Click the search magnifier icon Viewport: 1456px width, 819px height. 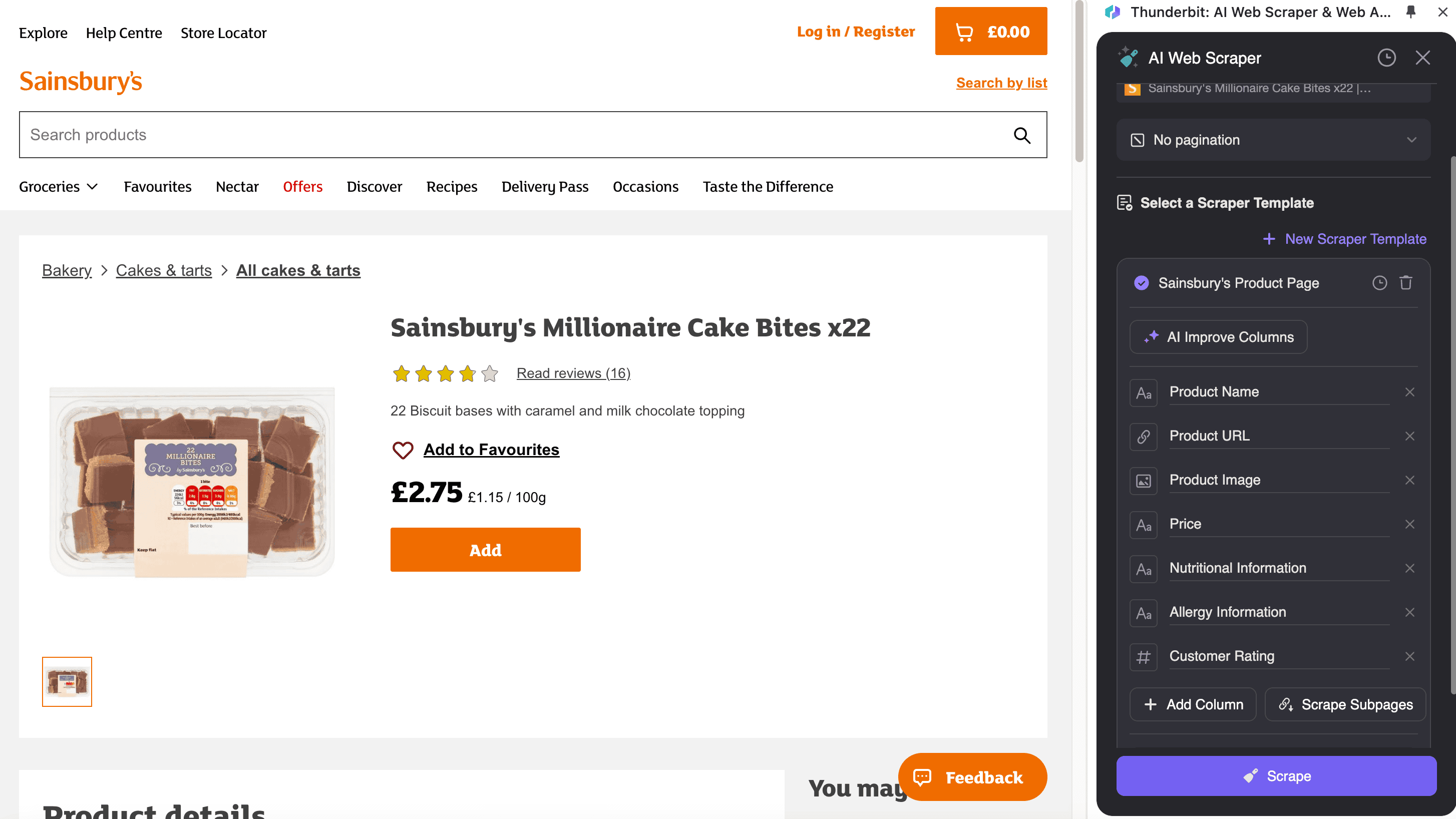(x=1021, y=135)
